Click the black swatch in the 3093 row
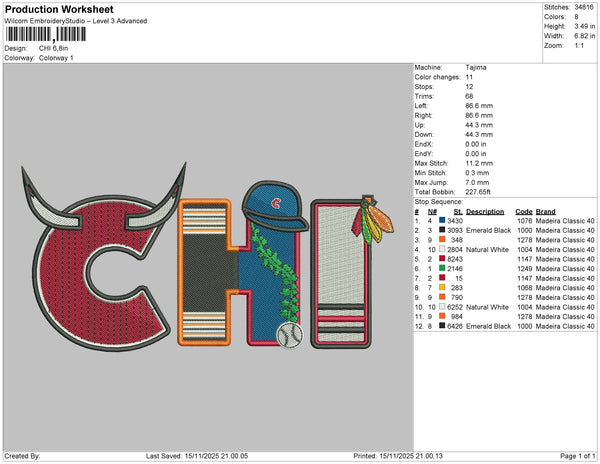600x464 pixels. coord(442,230)
